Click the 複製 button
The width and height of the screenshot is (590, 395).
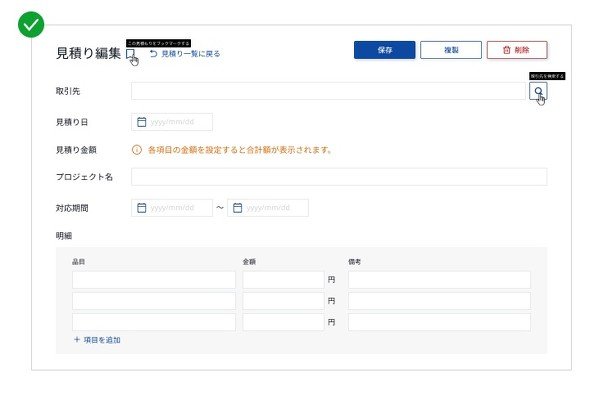pos(451,50)
